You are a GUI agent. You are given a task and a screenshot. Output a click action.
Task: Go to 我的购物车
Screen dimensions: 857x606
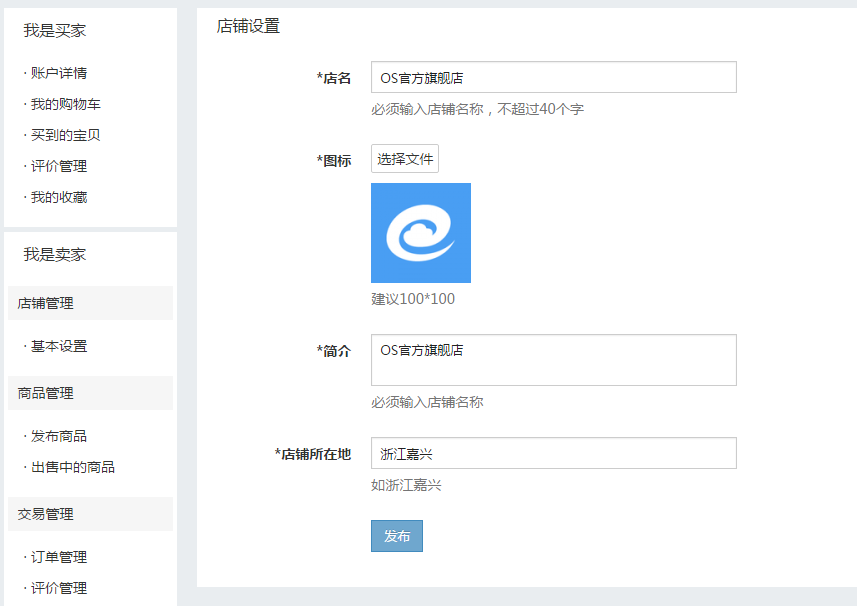tap(66, 104)
